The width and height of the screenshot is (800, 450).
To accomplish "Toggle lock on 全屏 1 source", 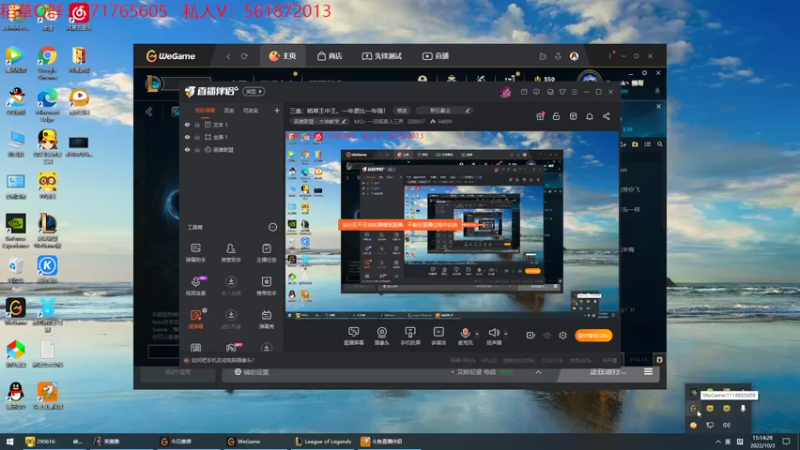I will (x=197, y=137).
